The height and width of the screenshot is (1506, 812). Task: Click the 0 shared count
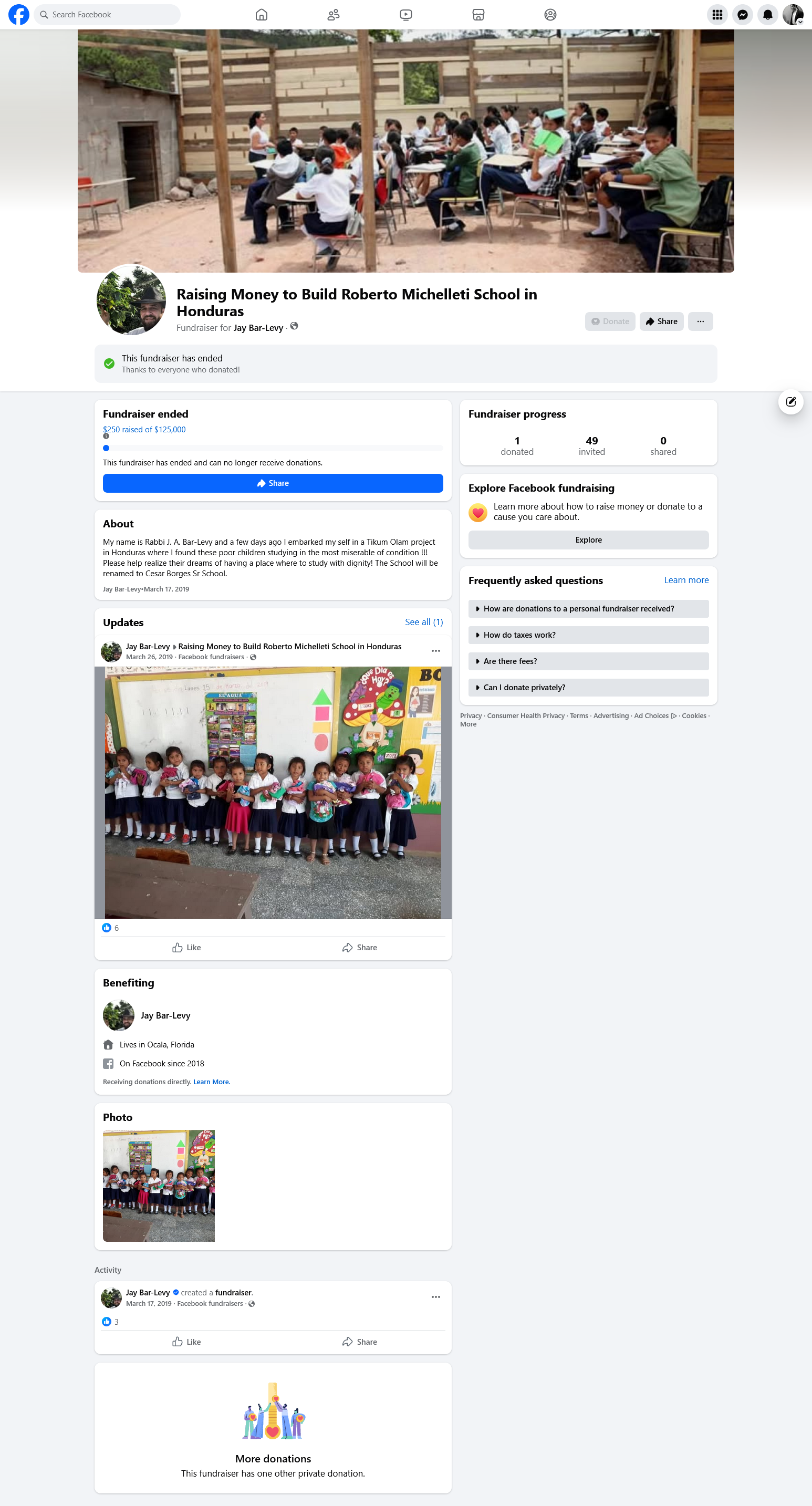[663, 446]
